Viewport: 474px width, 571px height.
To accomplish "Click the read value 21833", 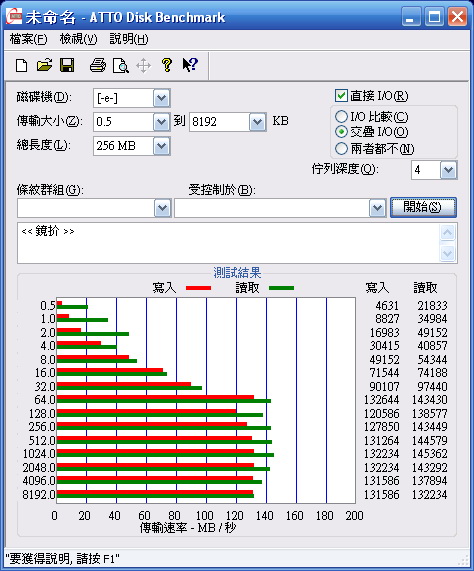I will pyautogui.click(x=432, y=306).
